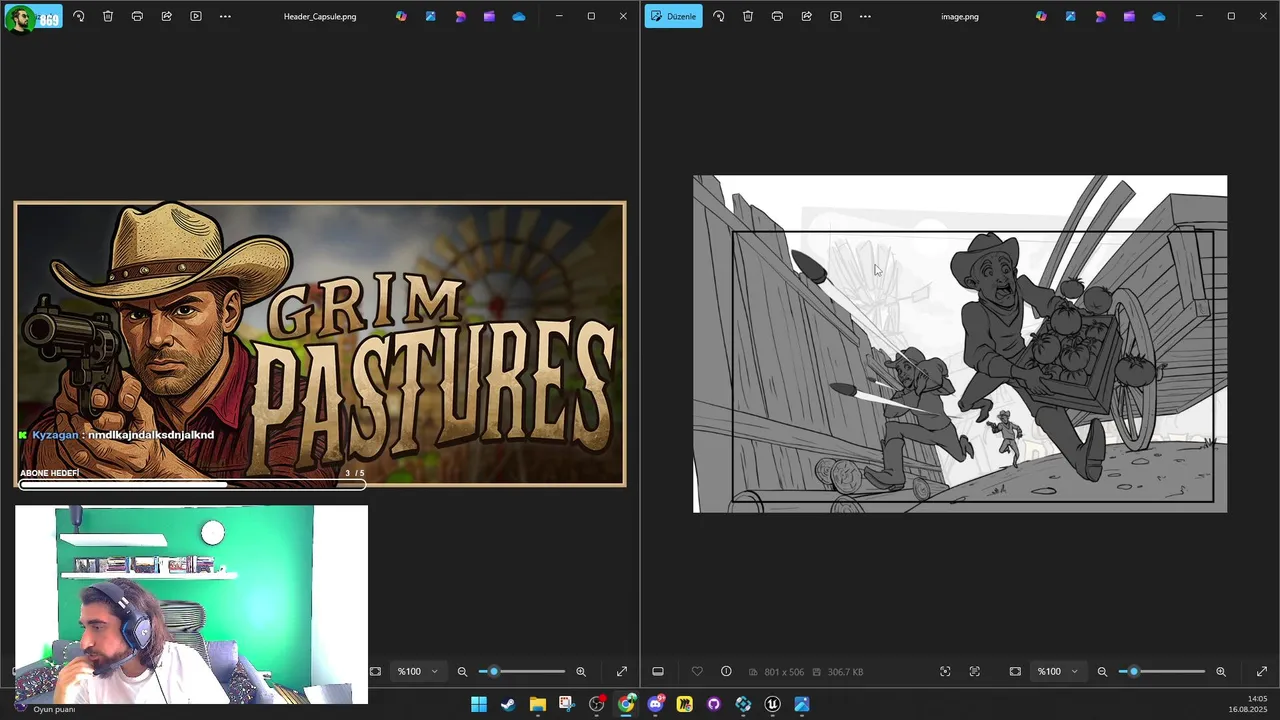Click Designer icon in Header_Capsule.png window

tap(460, 16)
